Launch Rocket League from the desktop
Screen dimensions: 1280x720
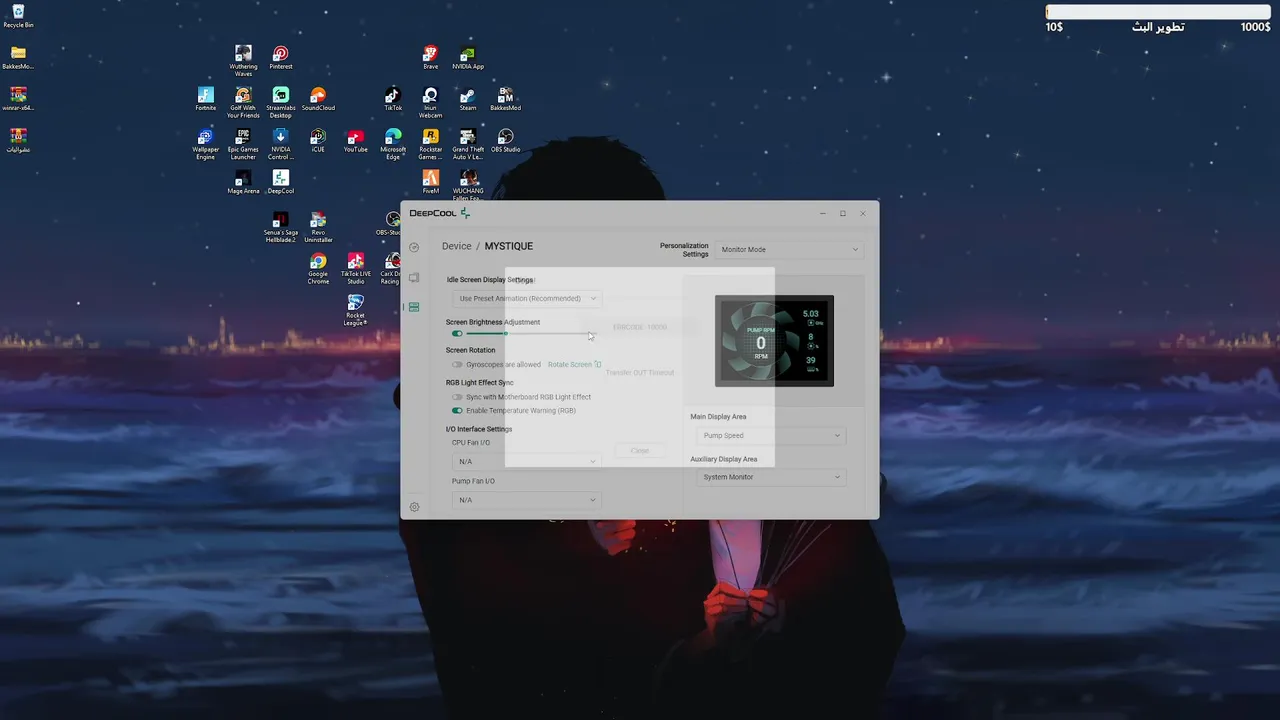point(355,311)
